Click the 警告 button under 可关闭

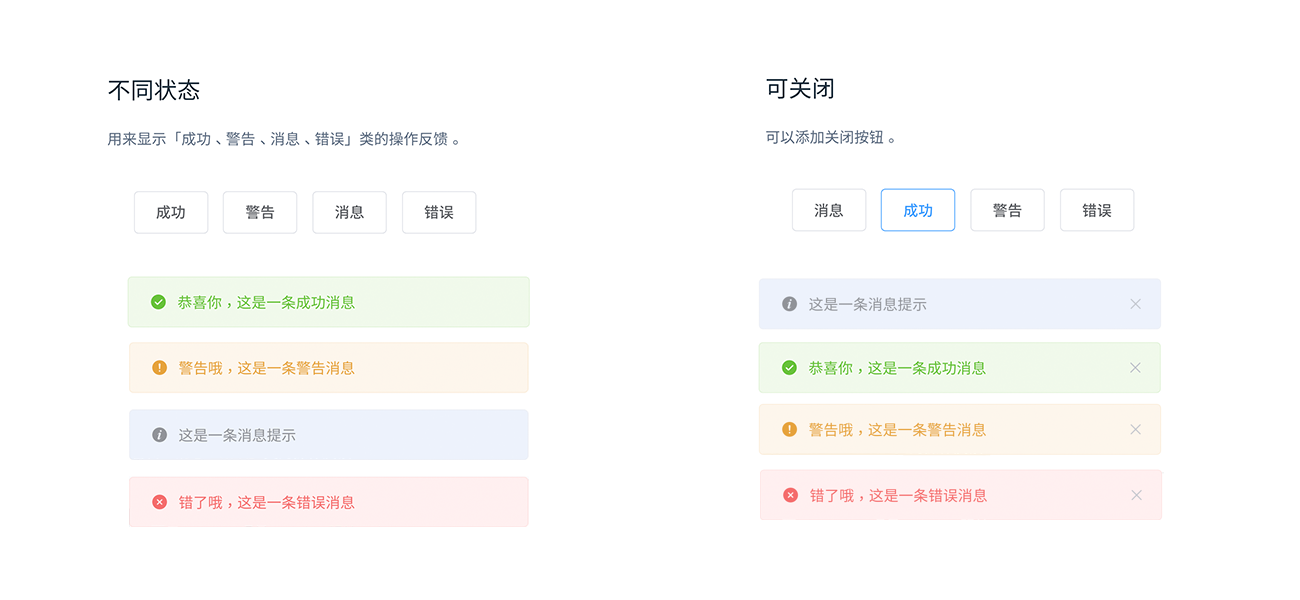click(1007, 210)
